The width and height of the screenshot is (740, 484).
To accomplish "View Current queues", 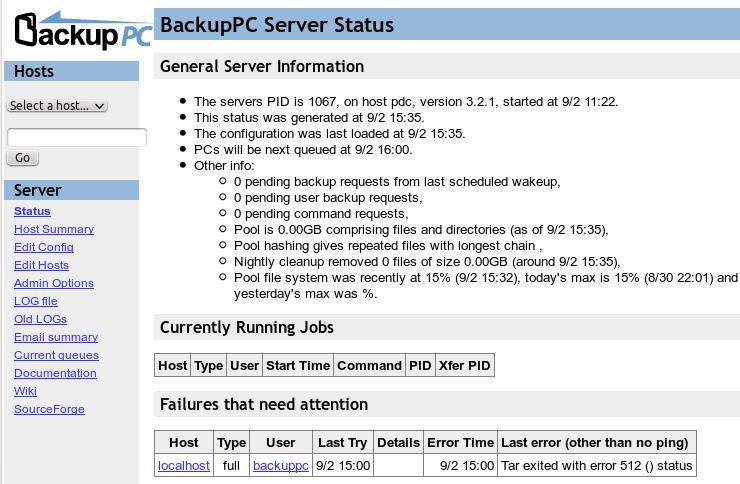I will (x=56, y=355).
